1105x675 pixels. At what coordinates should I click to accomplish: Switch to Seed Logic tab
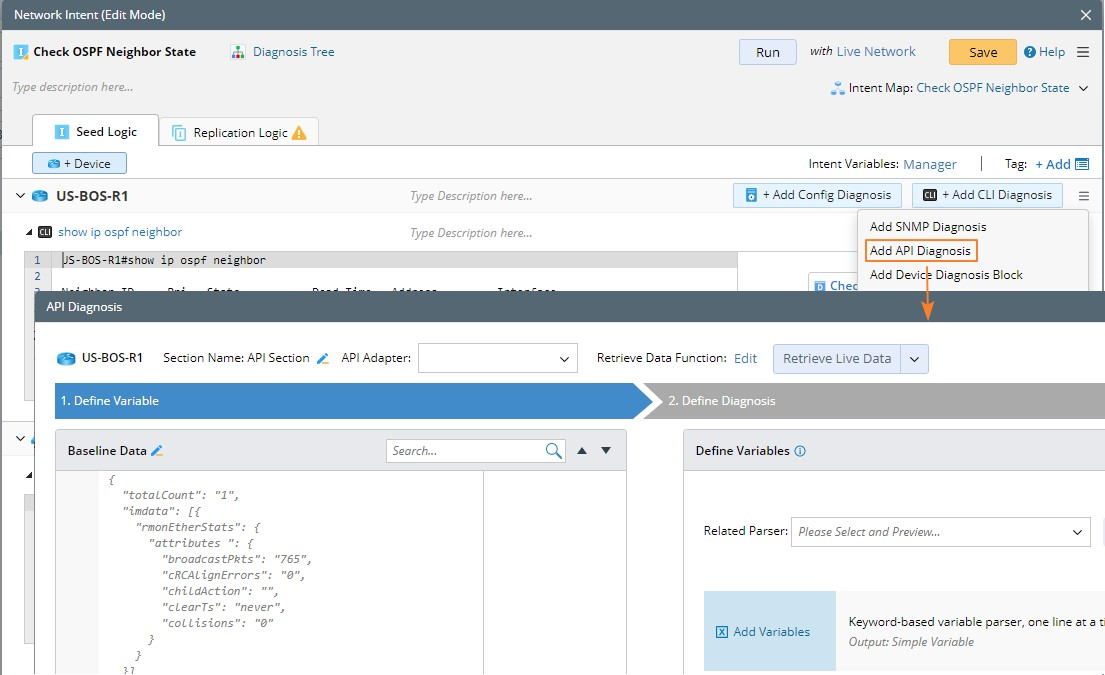(96, 132)
